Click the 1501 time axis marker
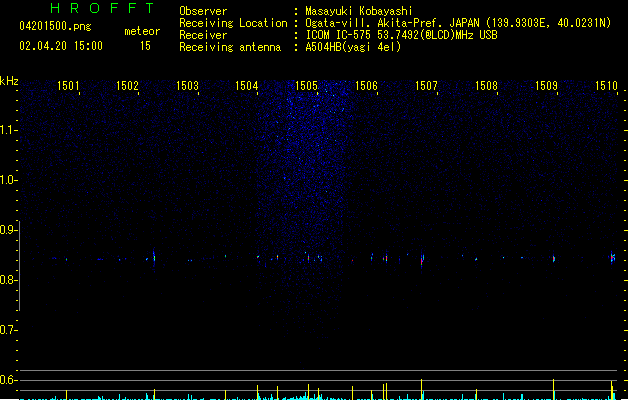The height and width of the screenshot is (400, 629). (x=68, y=86)
